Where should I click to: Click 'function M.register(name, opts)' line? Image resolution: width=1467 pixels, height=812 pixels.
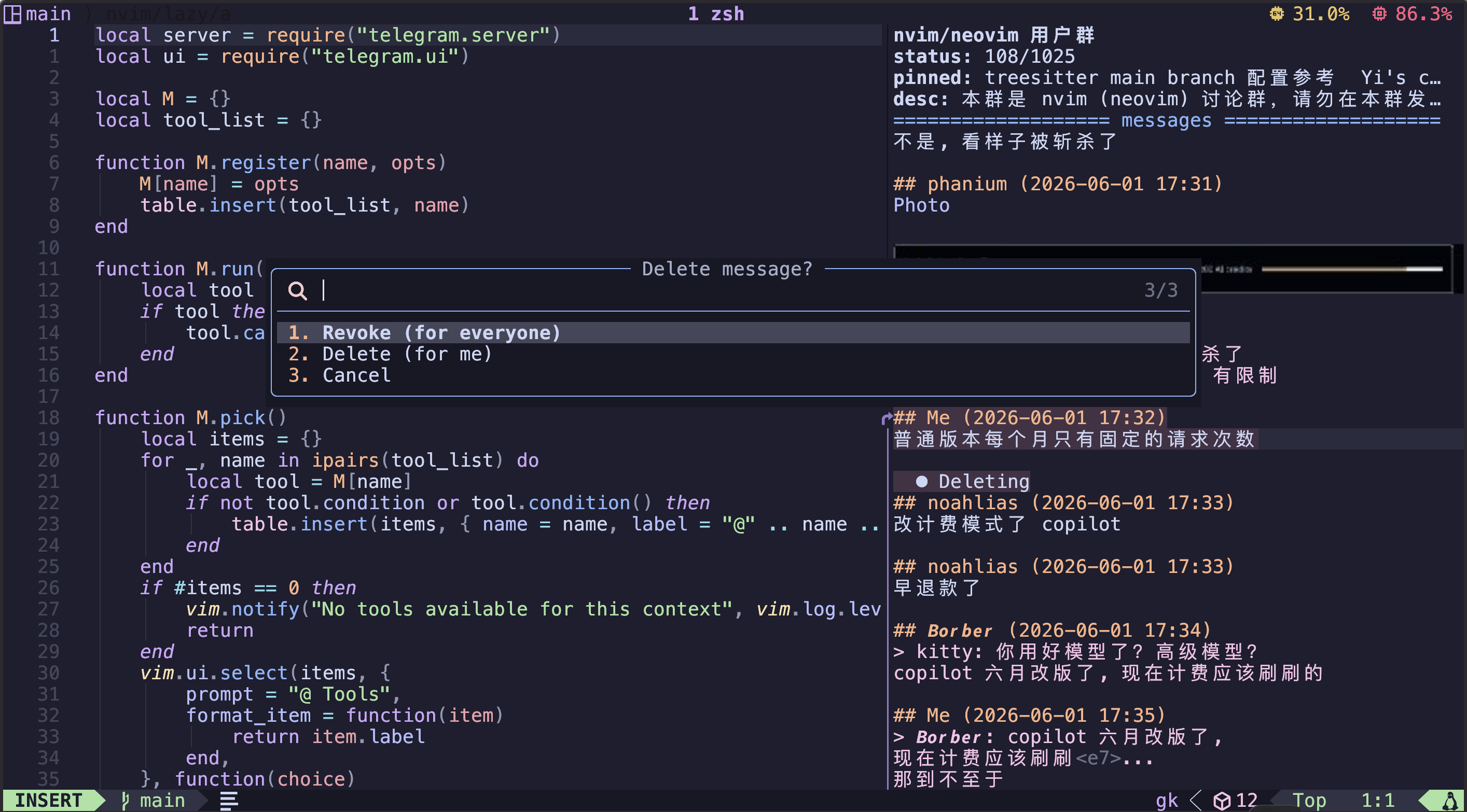pos(271,163)
